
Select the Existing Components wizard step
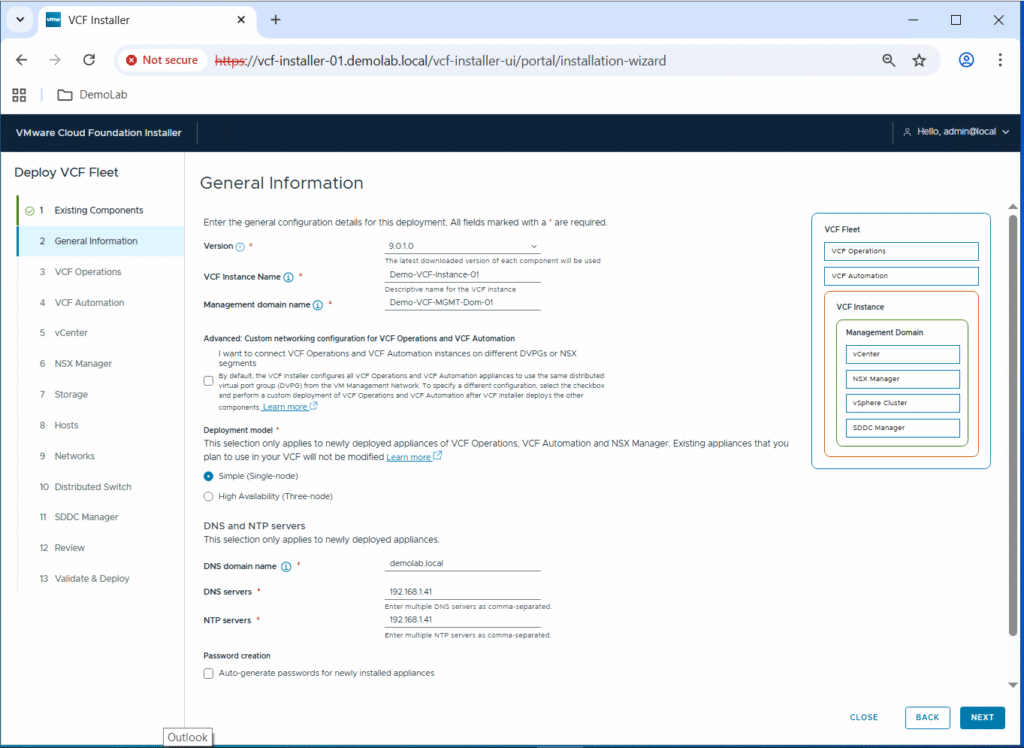pos(98,210)
